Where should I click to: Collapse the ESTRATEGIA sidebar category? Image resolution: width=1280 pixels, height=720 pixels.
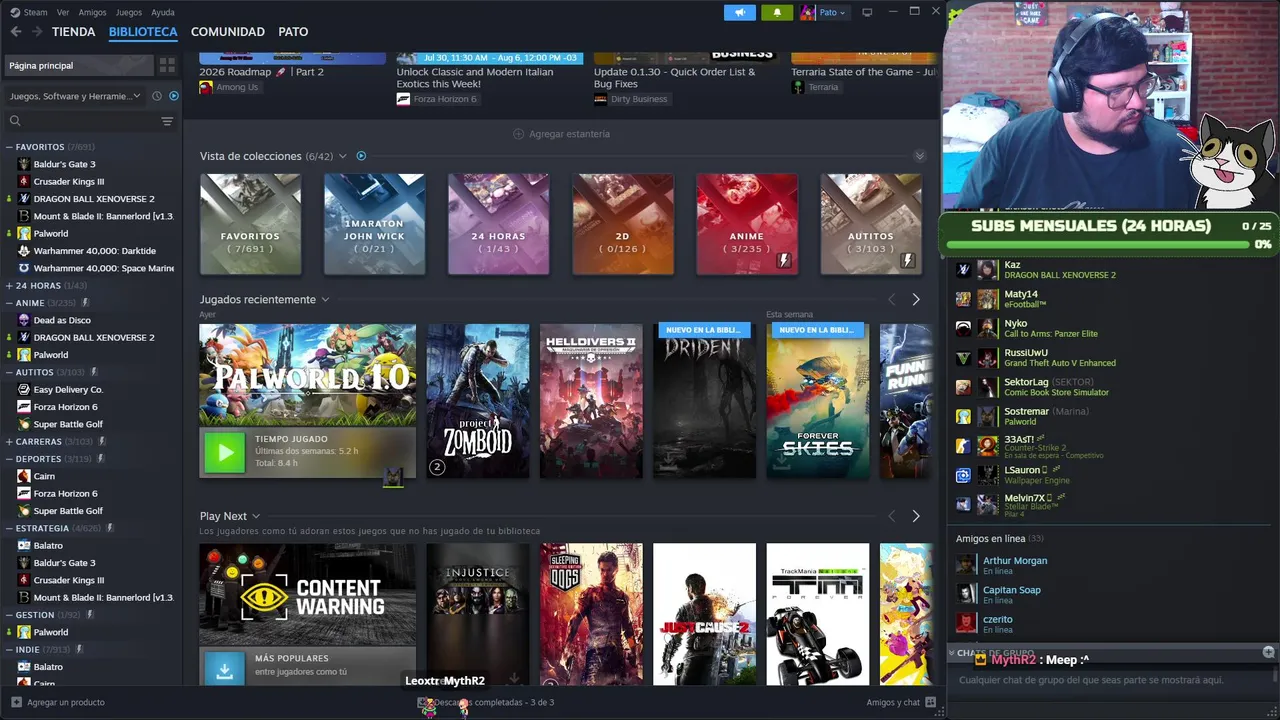(9, 528)
